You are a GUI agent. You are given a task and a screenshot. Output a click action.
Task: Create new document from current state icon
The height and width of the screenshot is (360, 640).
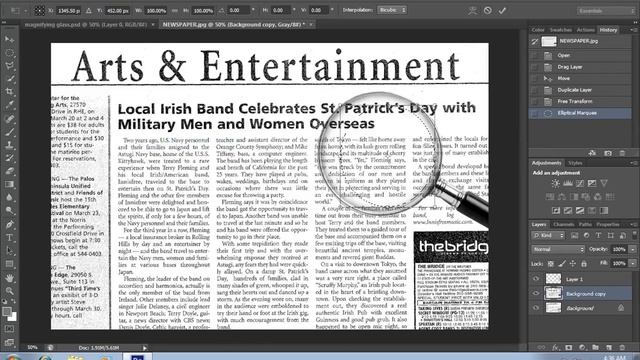592,153
